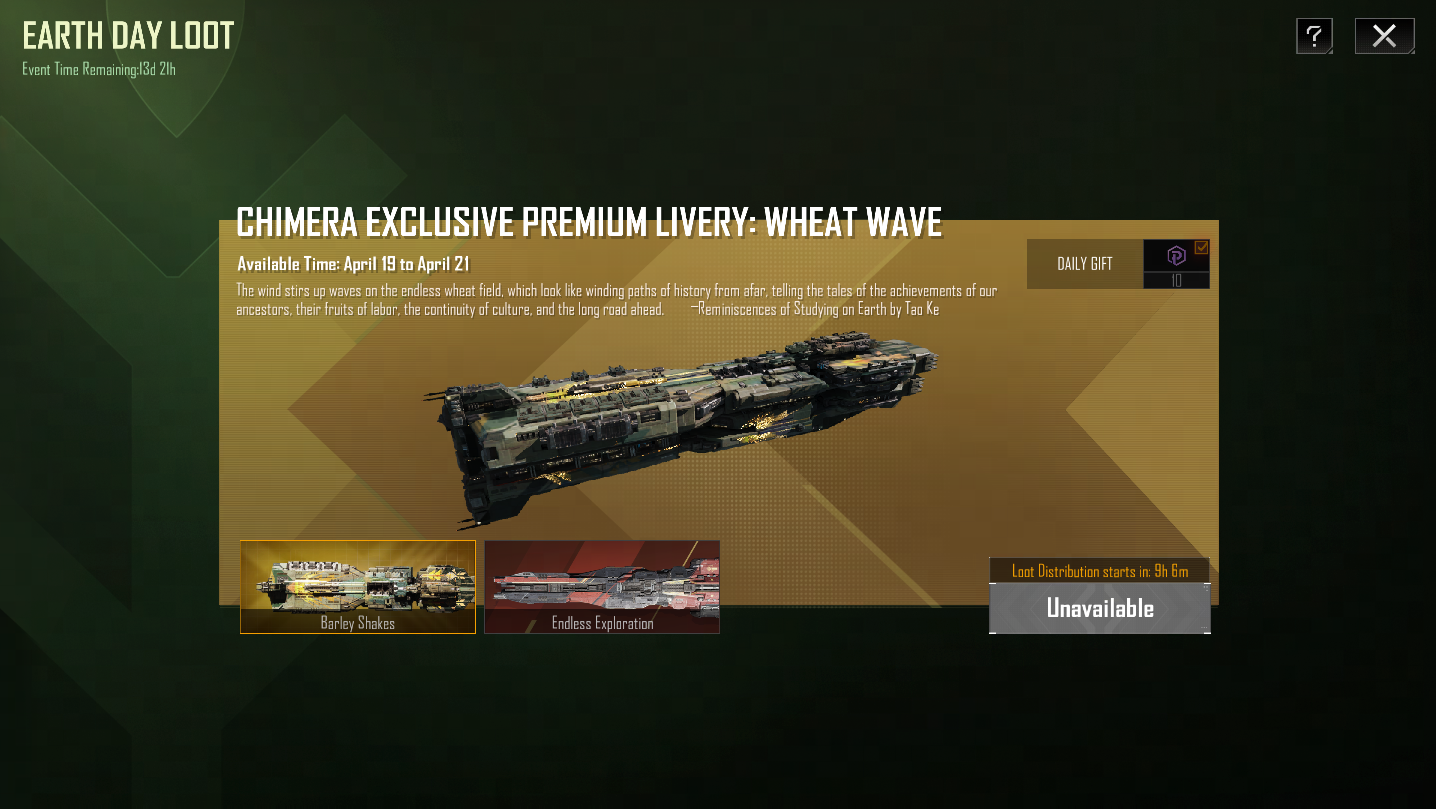
Task: Click the quantity 10 under the gift icon
Action: (1176, 281)
